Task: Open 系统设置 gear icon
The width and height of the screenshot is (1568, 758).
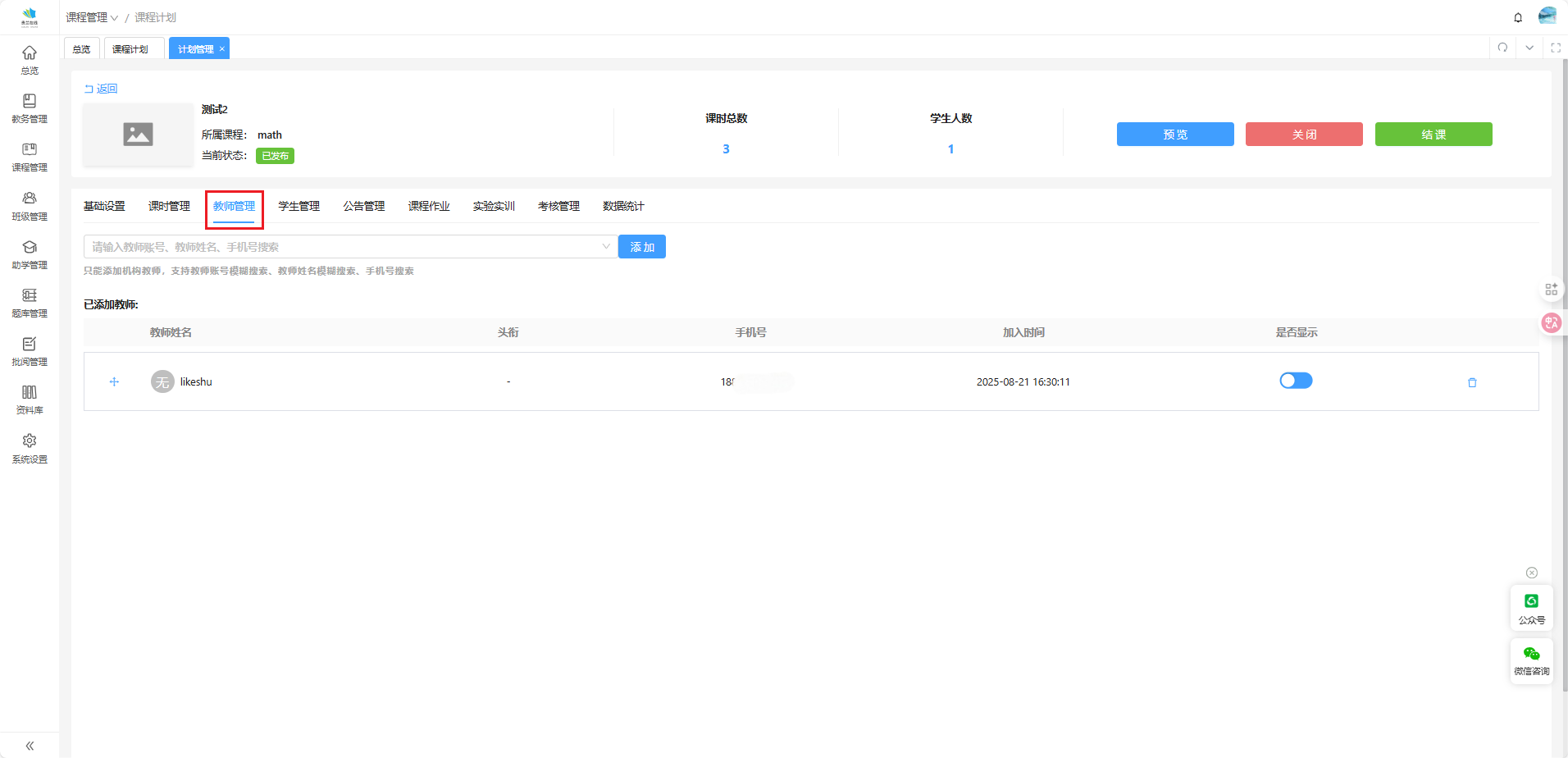Action: [30, 448]
